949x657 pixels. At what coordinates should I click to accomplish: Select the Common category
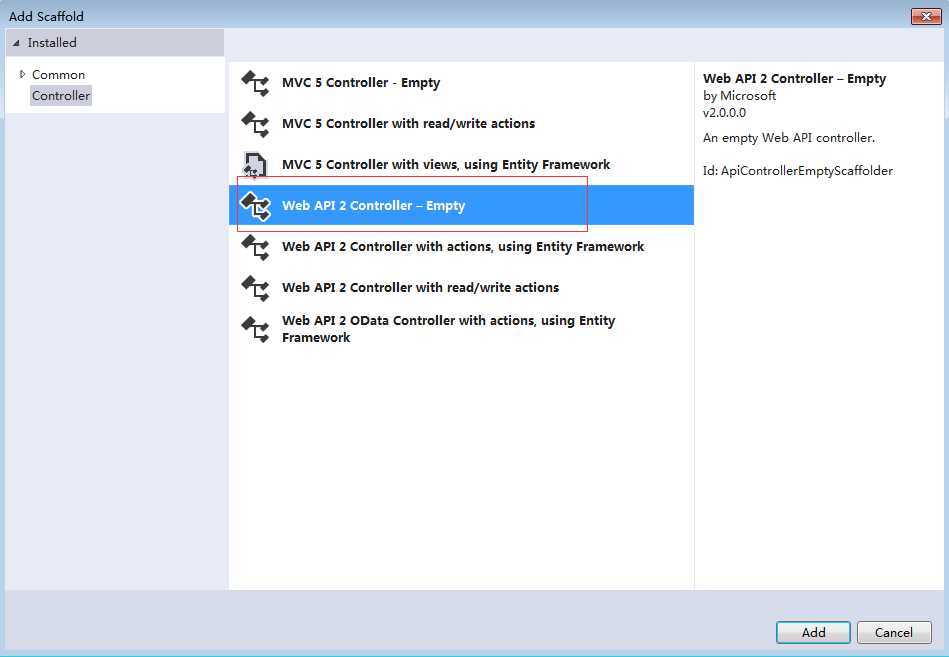point(58,75)
